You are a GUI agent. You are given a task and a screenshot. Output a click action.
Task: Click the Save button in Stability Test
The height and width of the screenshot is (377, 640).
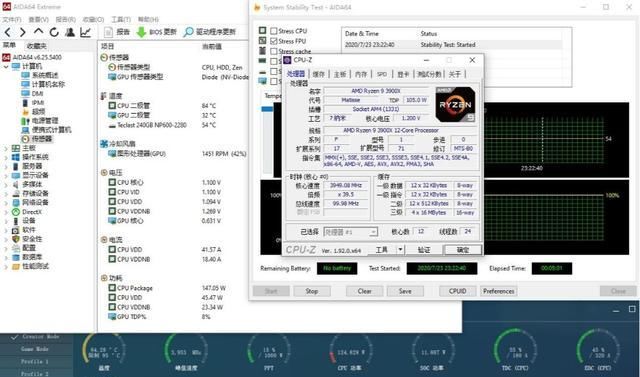(405, 291)
